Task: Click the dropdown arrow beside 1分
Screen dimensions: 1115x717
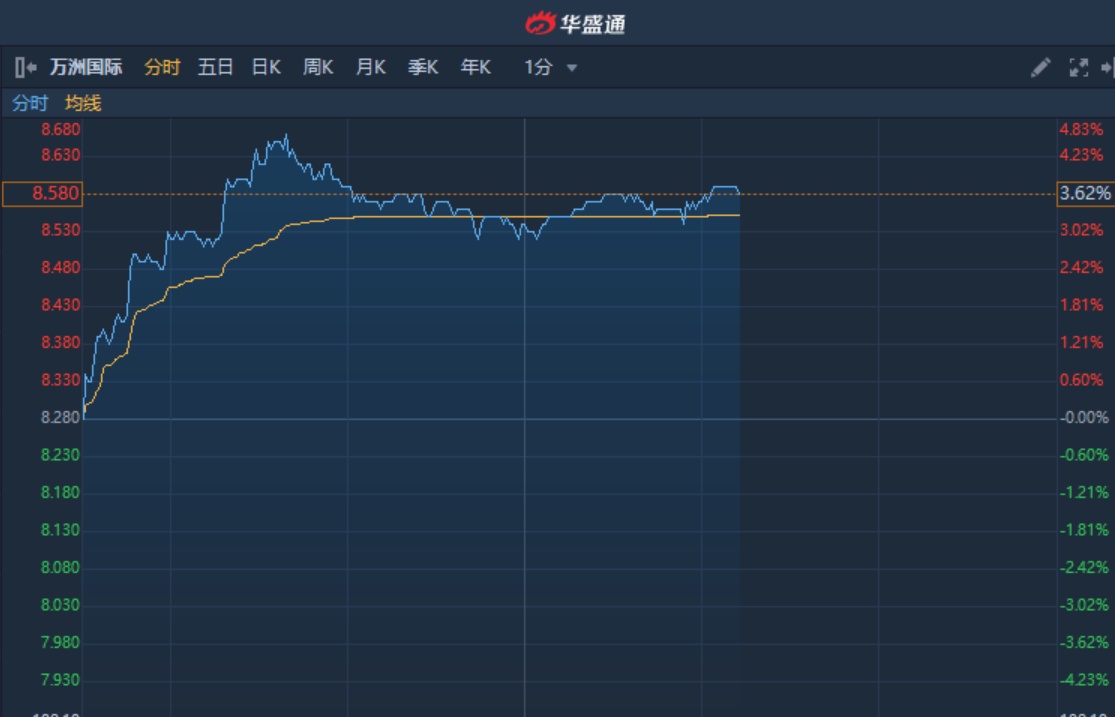Action: pyautogui.click(x=572, y=68)
